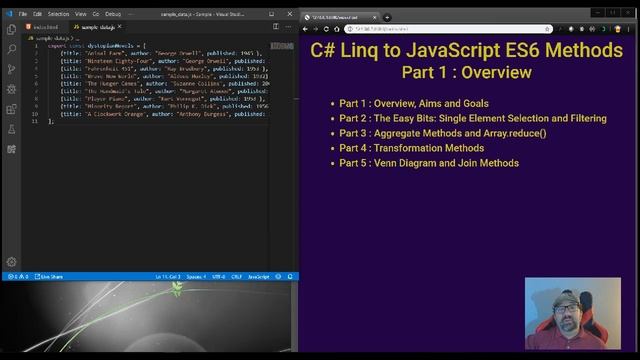Click the orange browser profile icon
640x360 pixels.
618,29
